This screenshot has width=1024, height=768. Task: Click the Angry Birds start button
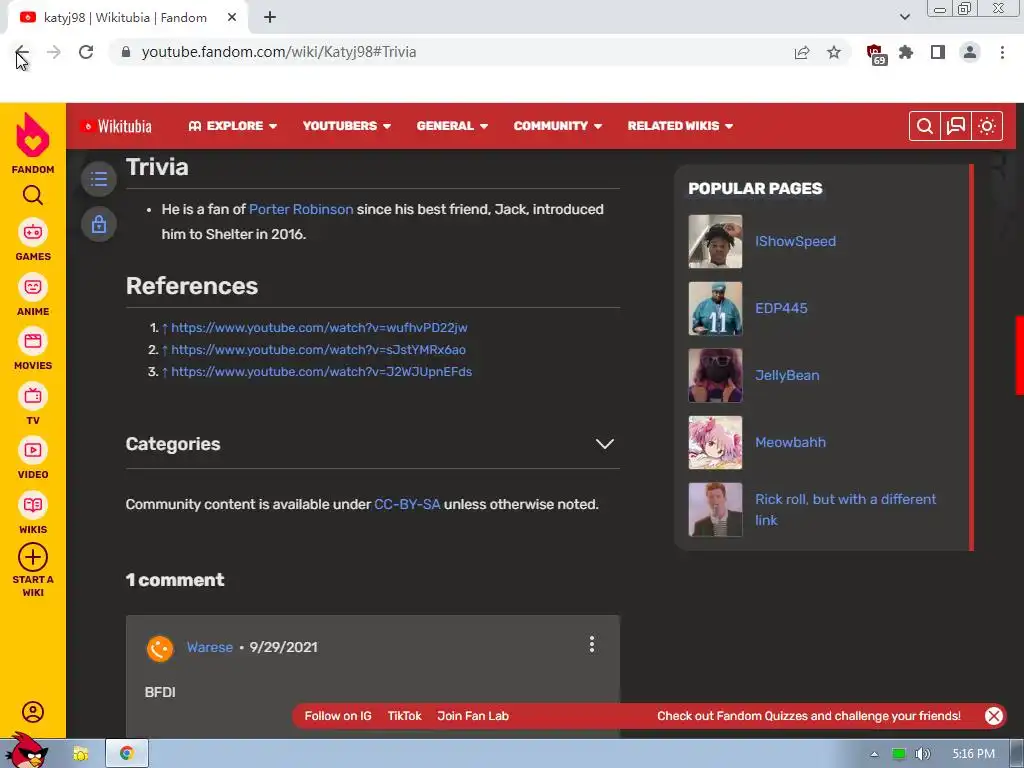point(27,751)
